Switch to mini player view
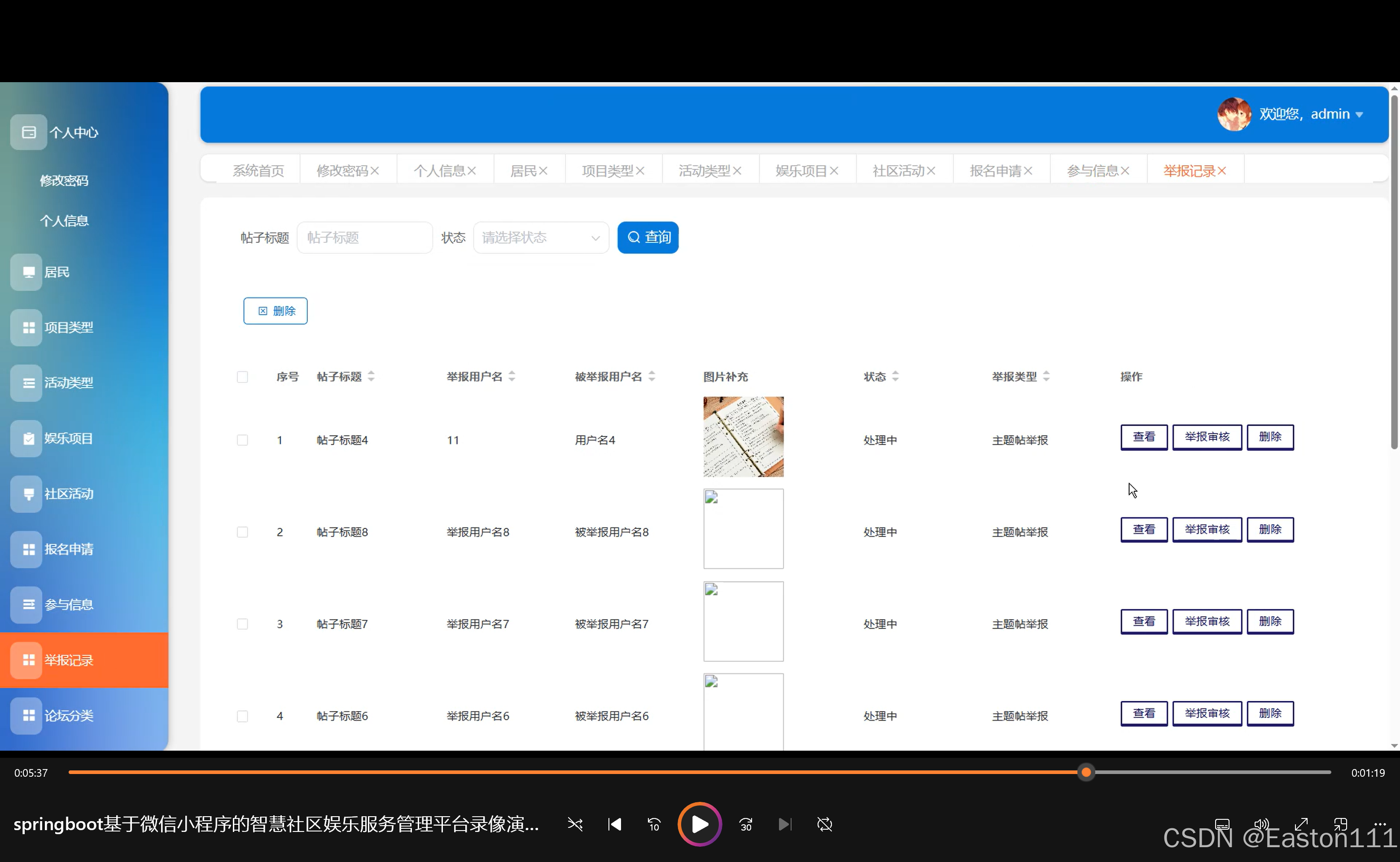This screenshot has height=862, width=1400. (x=1340, y=824)
